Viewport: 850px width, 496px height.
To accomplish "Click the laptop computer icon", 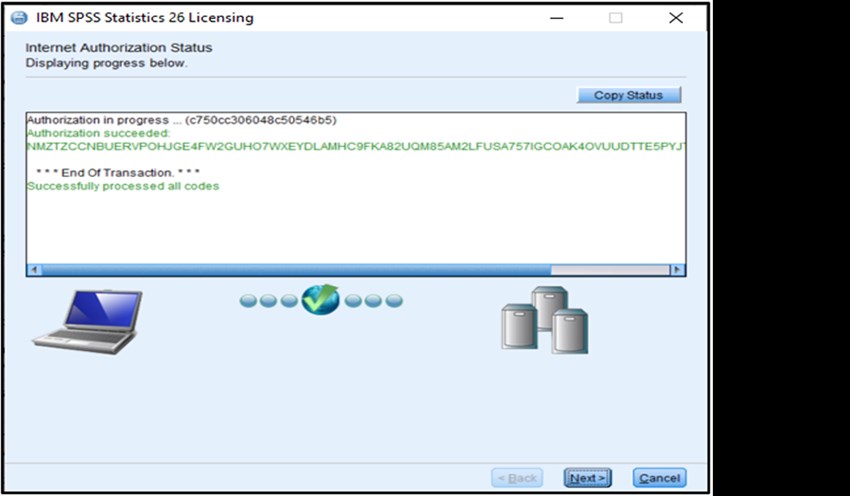I will coord(87,322).
